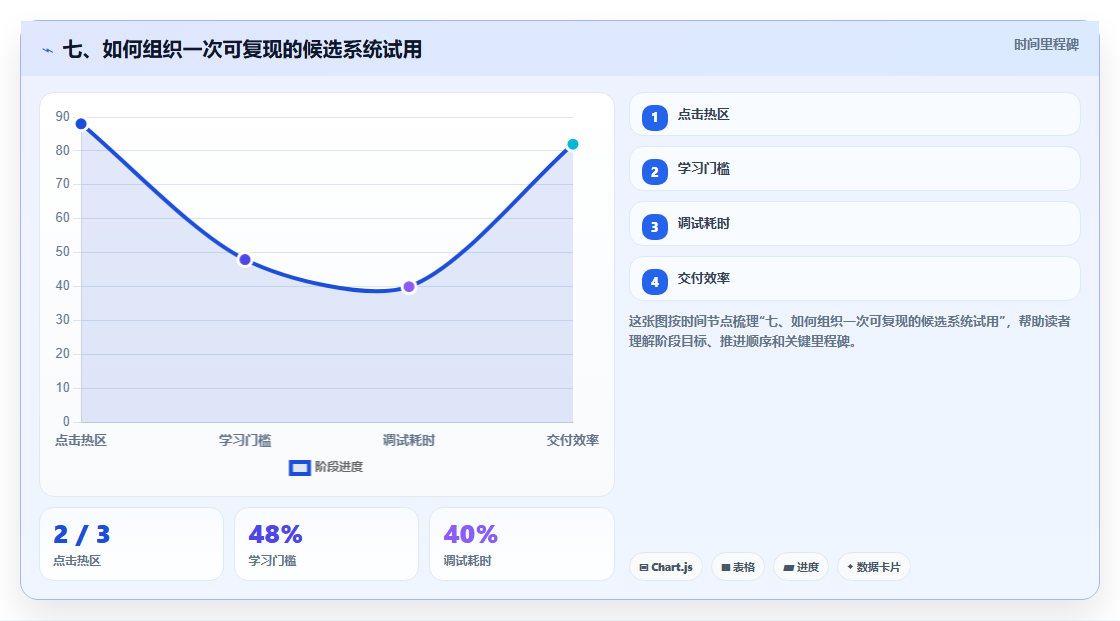This screenshot has width=1120, height=621.
Task: Click the lightning icon beside the section title
Action: click(x=48, y=50)
